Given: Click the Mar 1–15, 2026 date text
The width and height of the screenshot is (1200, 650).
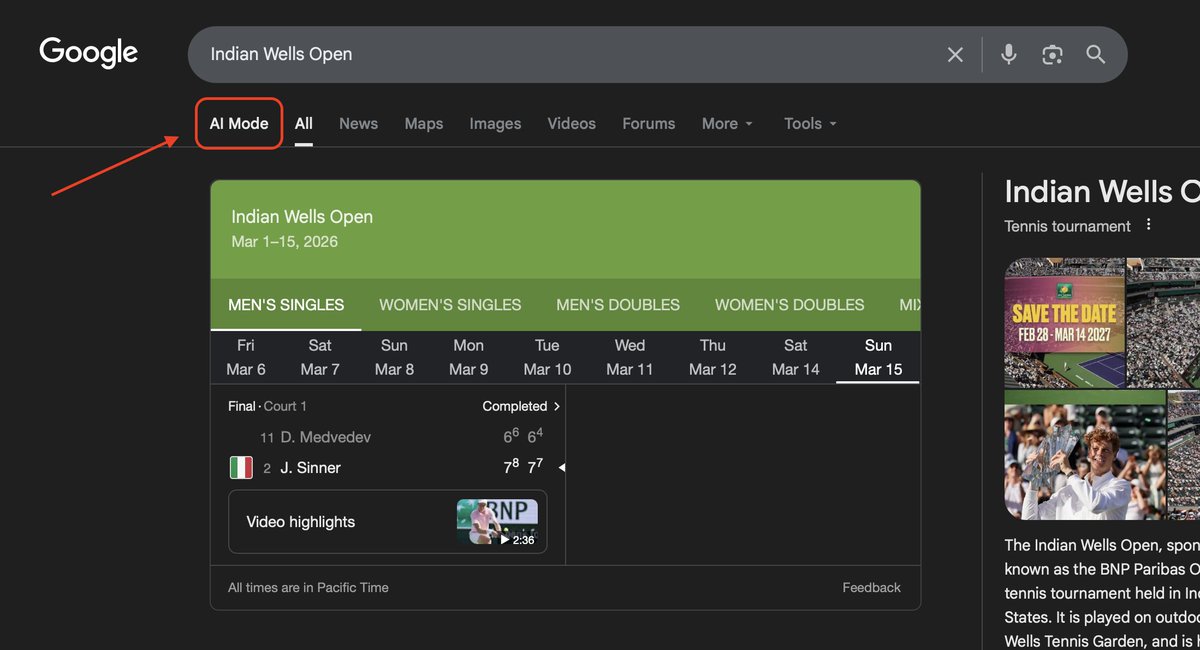Looking at the screenshot, I should [284, 242].
